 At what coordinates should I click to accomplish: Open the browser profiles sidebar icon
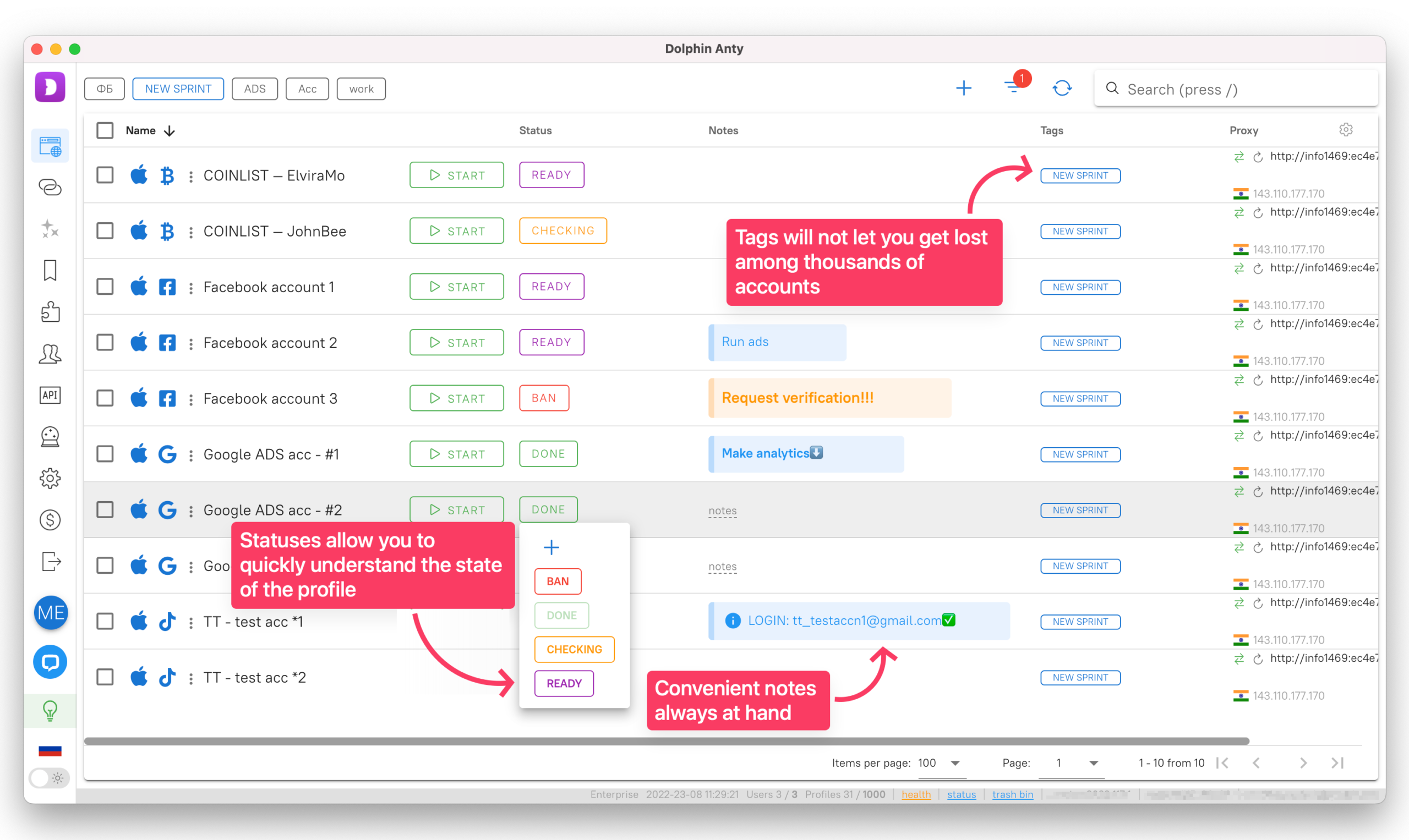coord(50,146)
